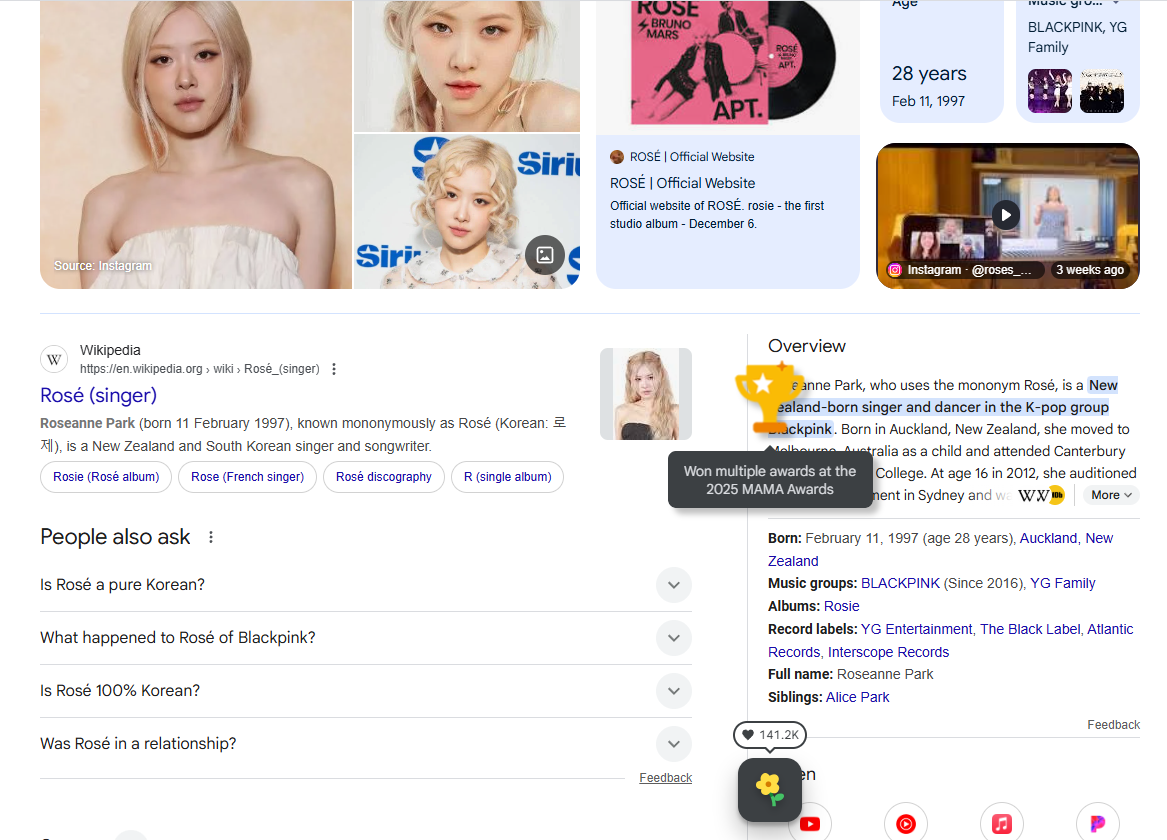The height and width of the screenshot is (840, 1167).
Task: Open the Rosé (singer) Wikipedia link
Action: click(x=98, y=395)
